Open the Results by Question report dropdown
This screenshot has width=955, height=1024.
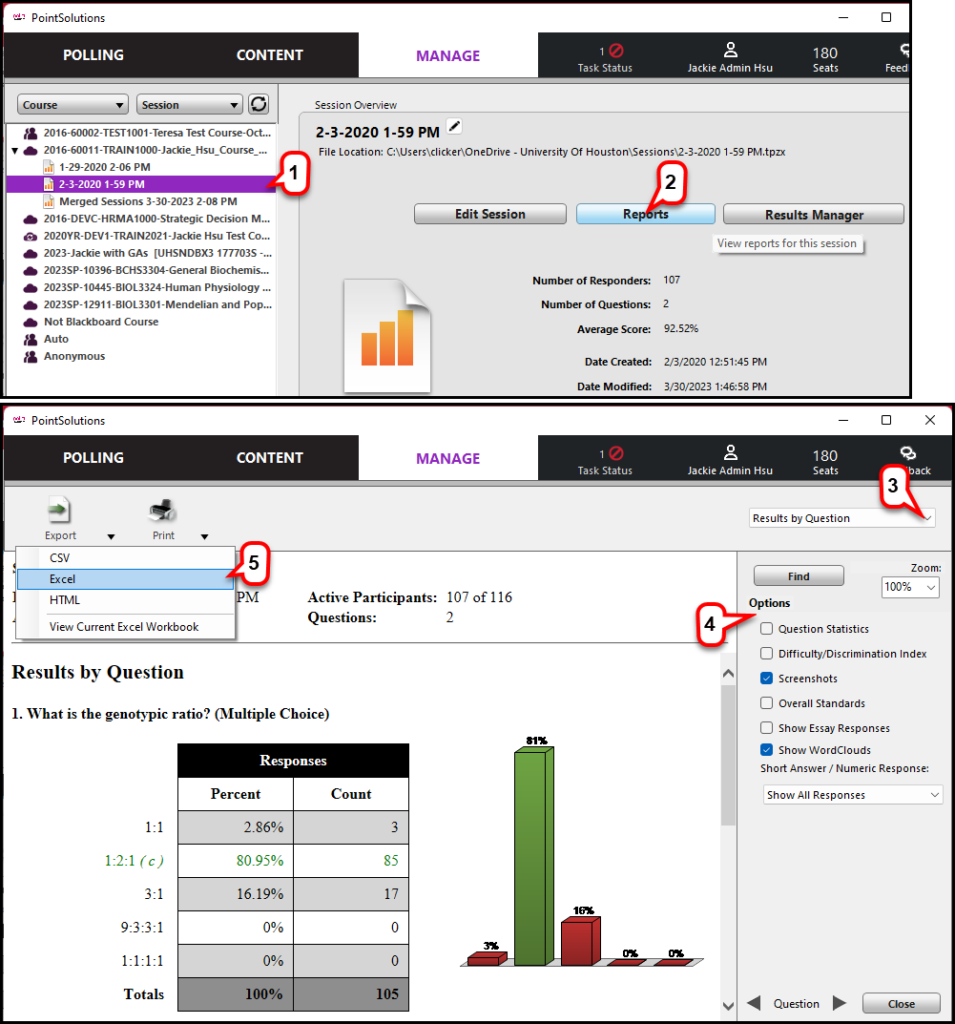(842, 518)
